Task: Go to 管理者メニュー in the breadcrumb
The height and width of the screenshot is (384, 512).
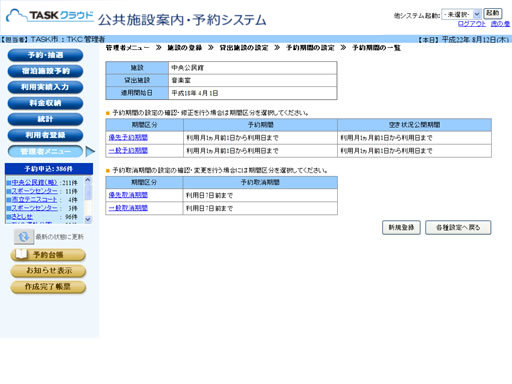Action: click(128, 48)
